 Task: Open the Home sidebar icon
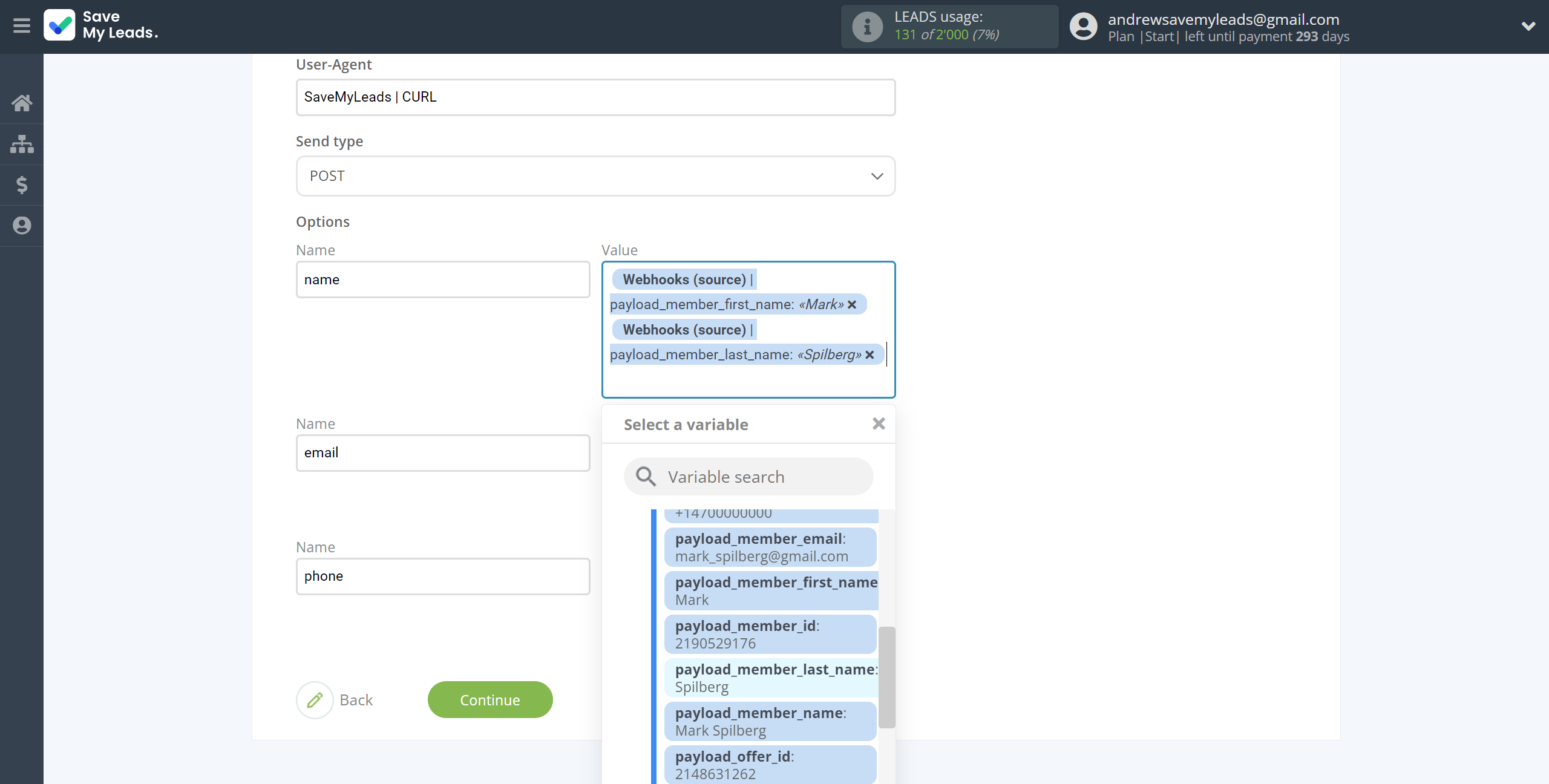22,103
